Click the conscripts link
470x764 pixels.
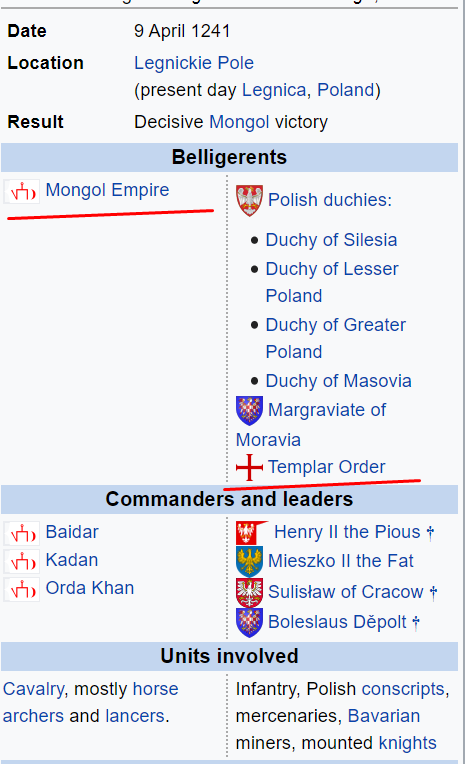click(403, 689)
